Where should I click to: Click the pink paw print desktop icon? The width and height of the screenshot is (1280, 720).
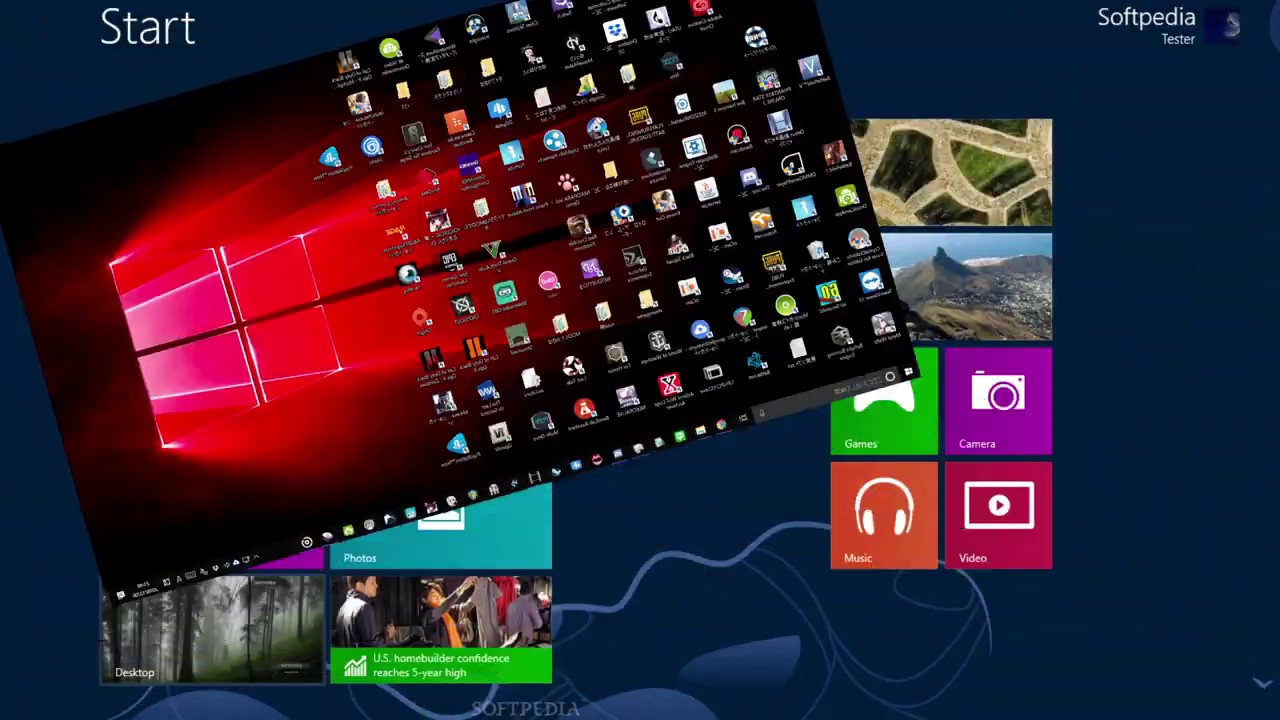[568, 183]
